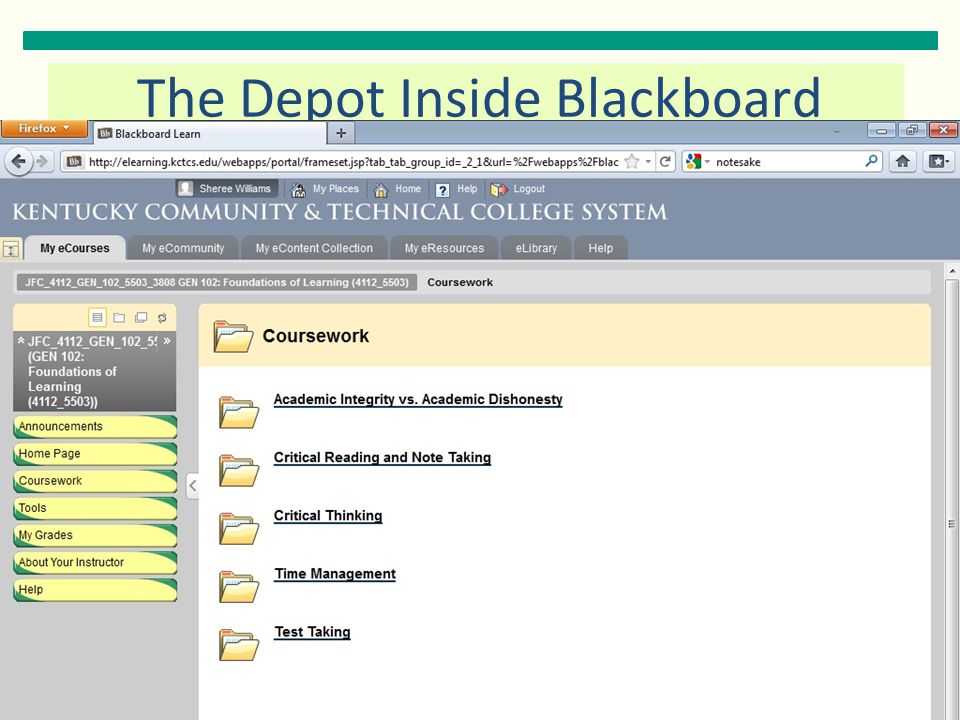Open the Time Management link
960x720 pixels.
pos(335,574)
